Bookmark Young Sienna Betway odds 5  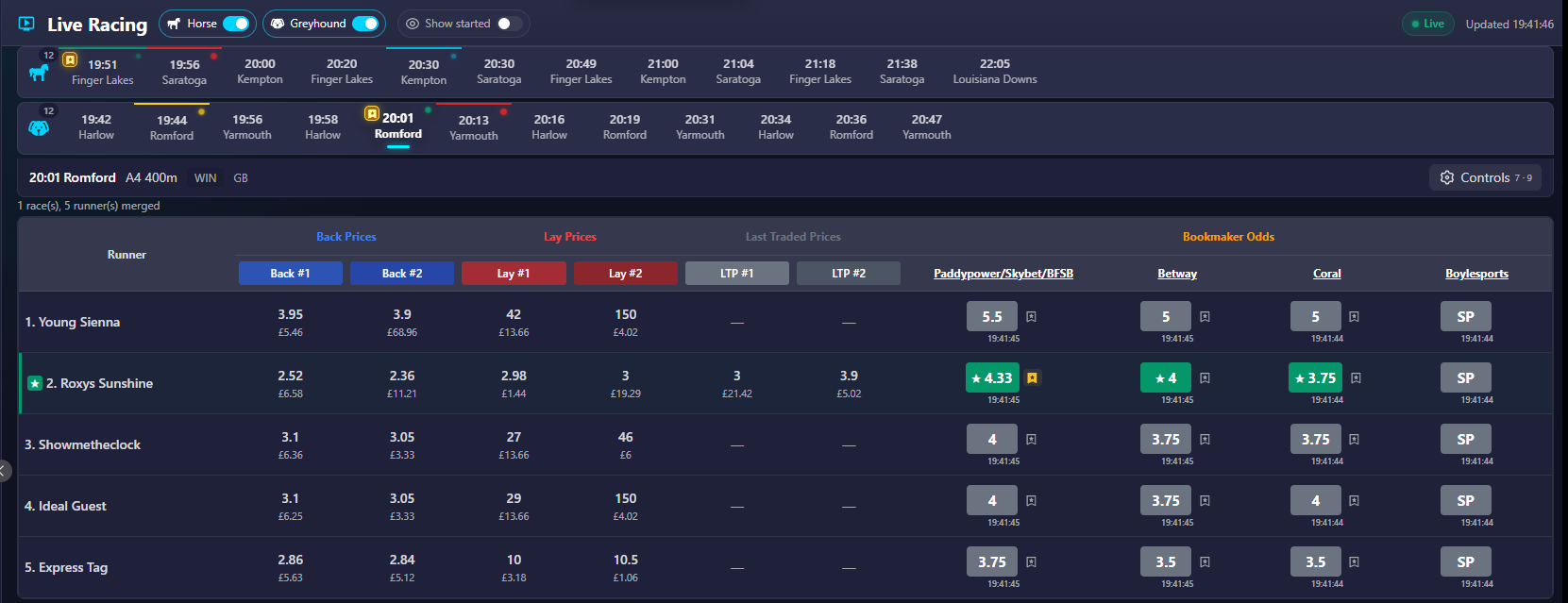coord(1205,317)
